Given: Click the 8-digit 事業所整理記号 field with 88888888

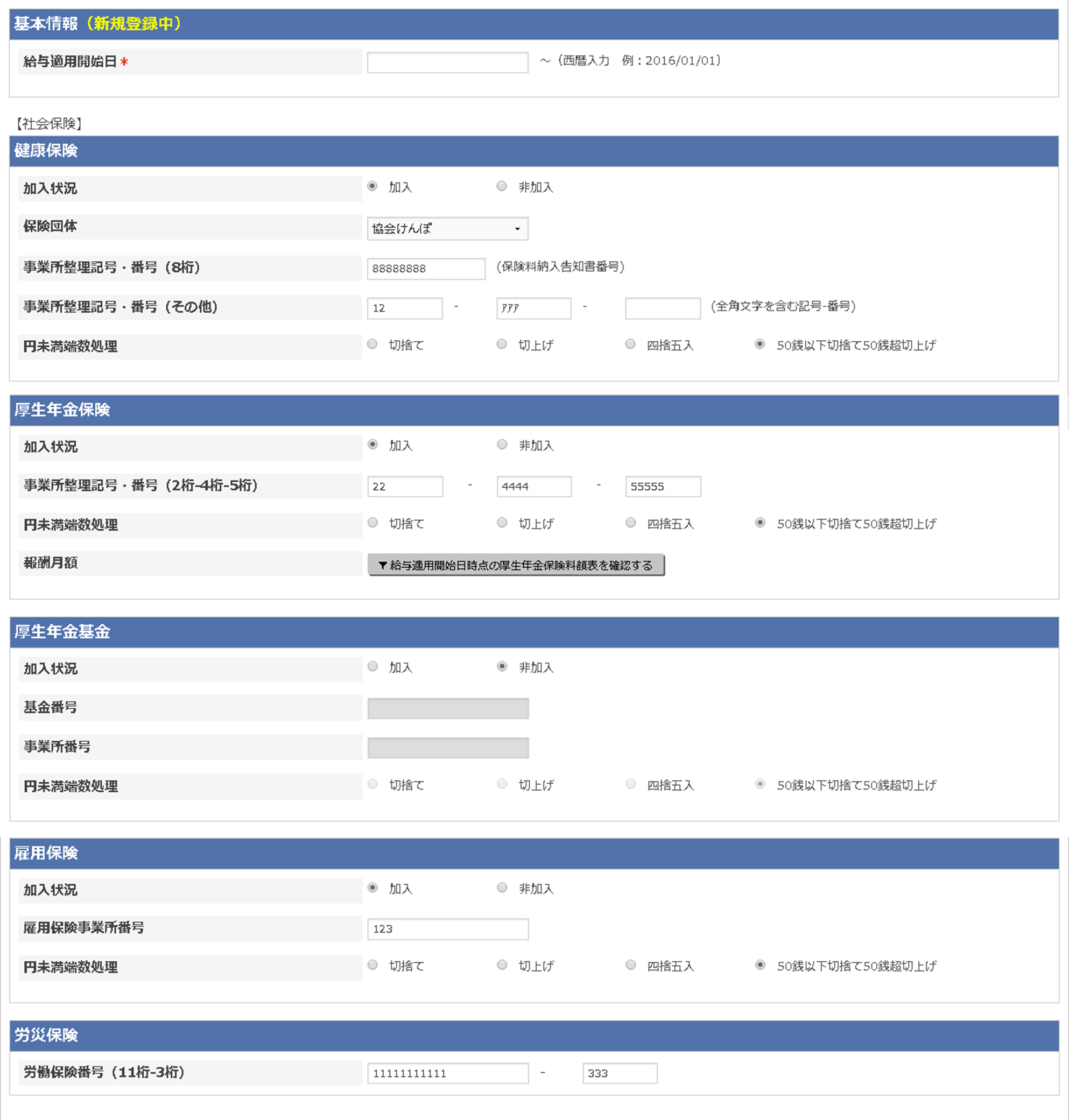Looking at the screenshot, I should point(426,269).
